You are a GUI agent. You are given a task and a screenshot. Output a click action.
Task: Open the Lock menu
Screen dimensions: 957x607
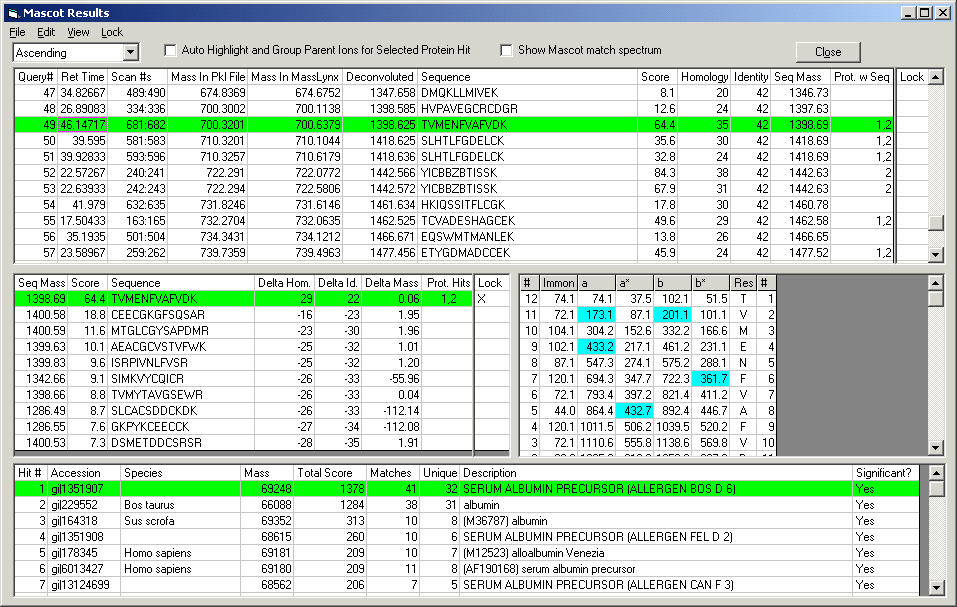(x=112, y=32)
